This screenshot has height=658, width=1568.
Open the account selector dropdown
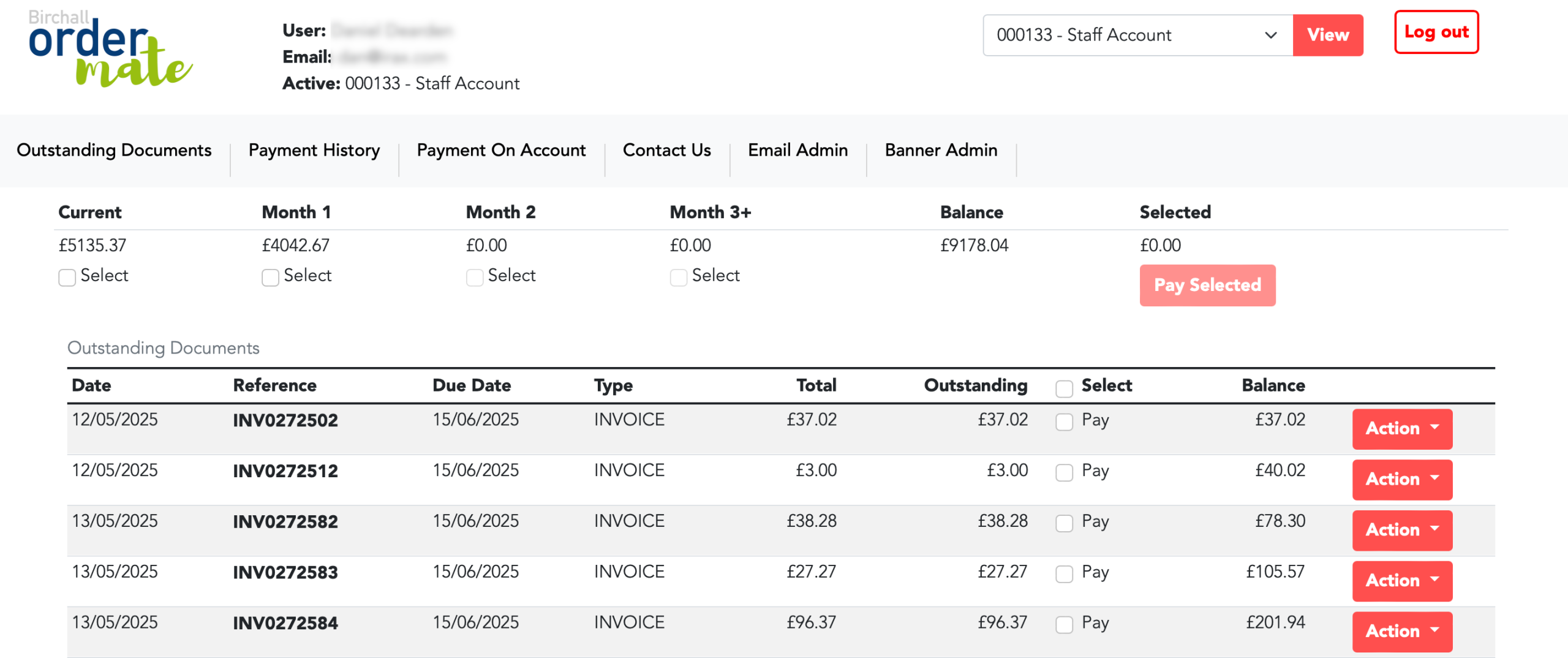pos(1137,35)
